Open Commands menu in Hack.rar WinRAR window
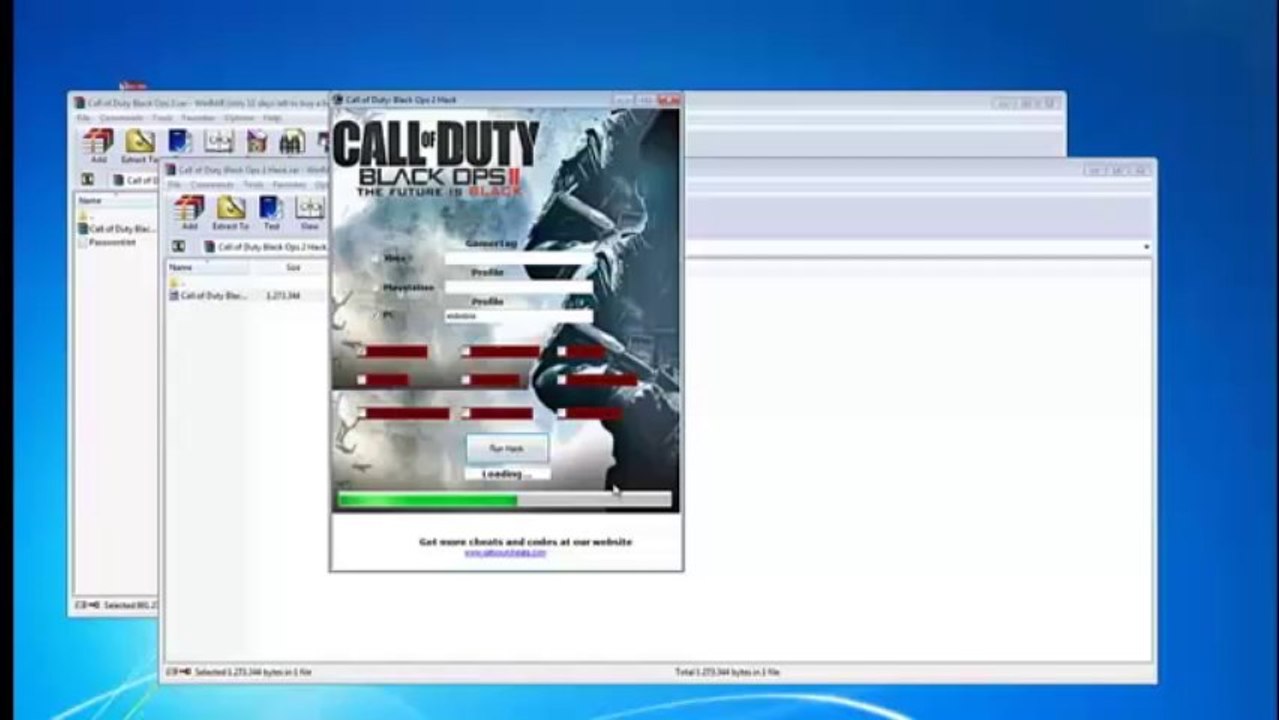The image size is (1279, 720). pyautogui.click(x=212, y=185)
